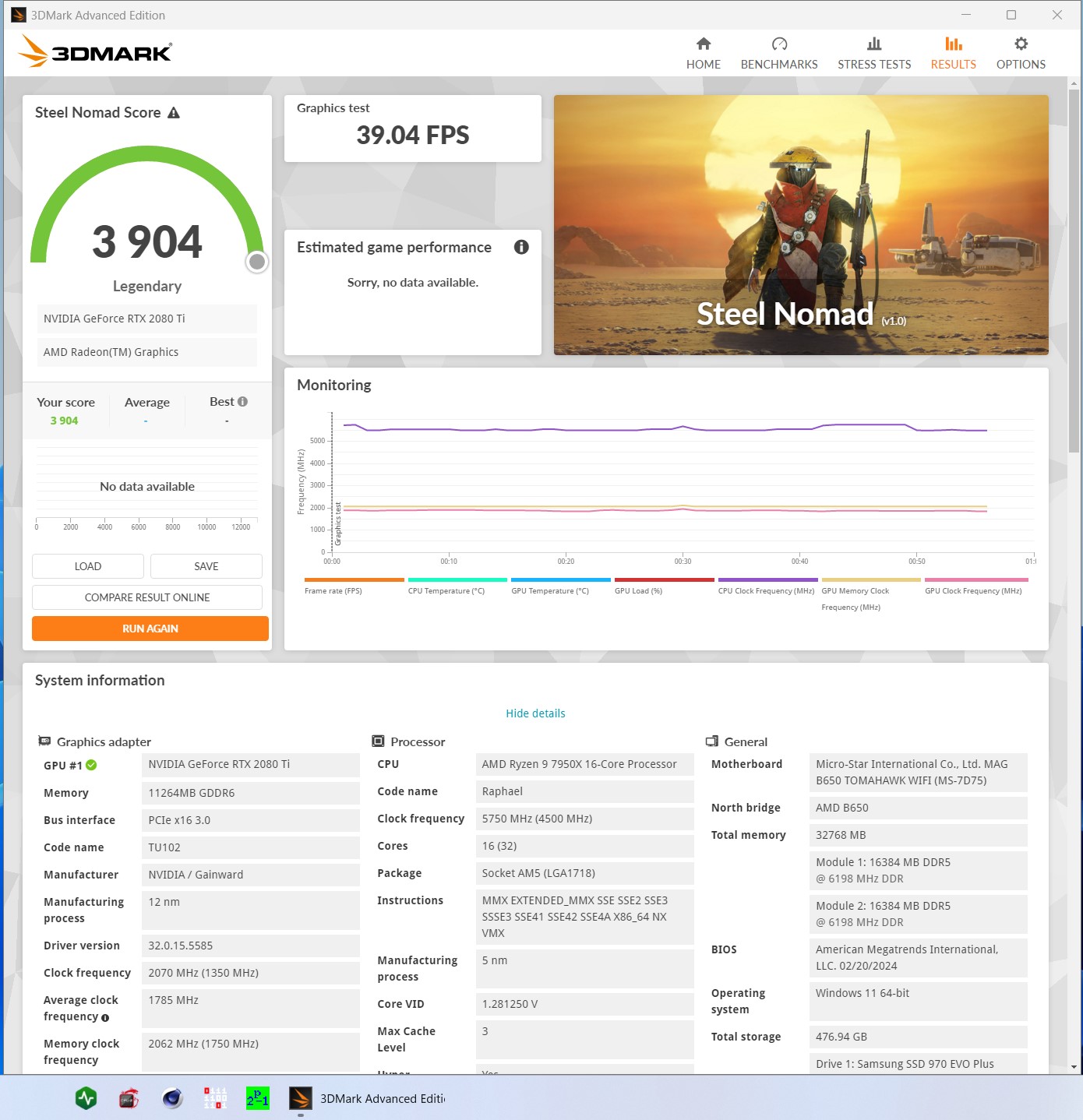This screenshot has height=1120, width=1083.
Task: Click the PCIe x16 3.0 bus value
Action: coord(251,820)
